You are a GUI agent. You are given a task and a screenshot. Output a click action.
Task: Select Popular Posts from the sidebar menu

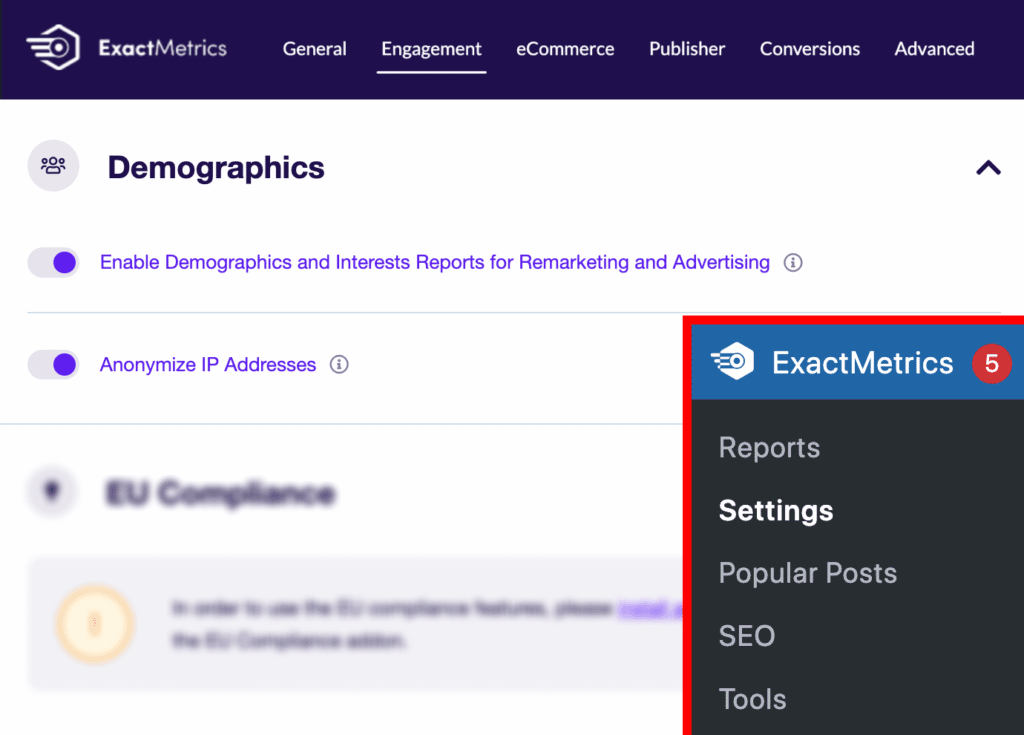[x=807, y=573]
